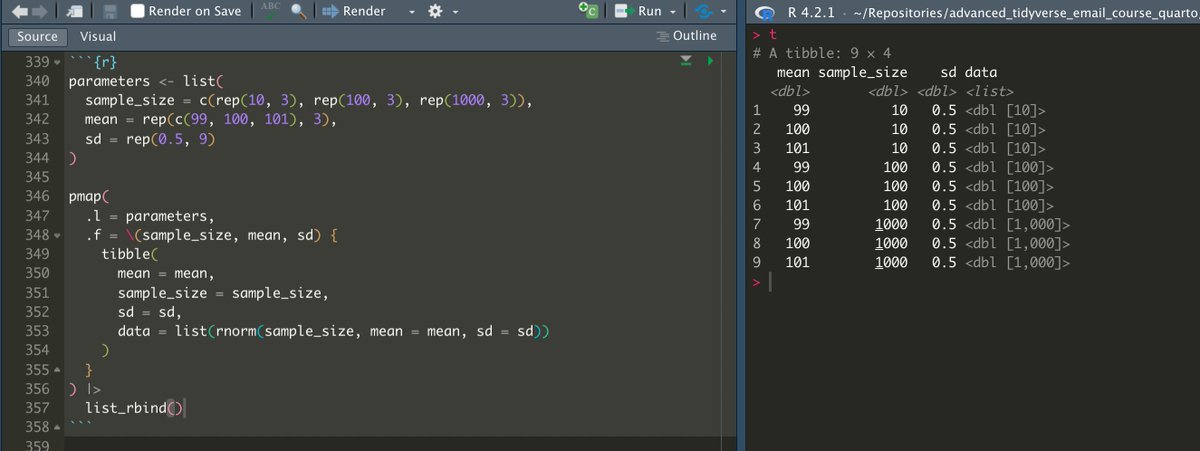Screen dimensions: 1200x451
Task: Click the publish document icon
Action: [x=704, y=12]
